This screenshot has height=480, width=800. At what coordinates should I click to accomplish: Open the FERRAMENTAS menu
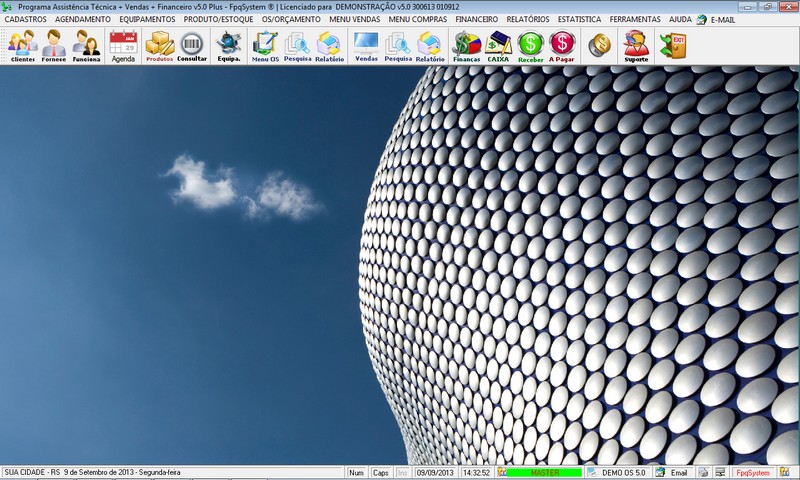pos(635,19)
